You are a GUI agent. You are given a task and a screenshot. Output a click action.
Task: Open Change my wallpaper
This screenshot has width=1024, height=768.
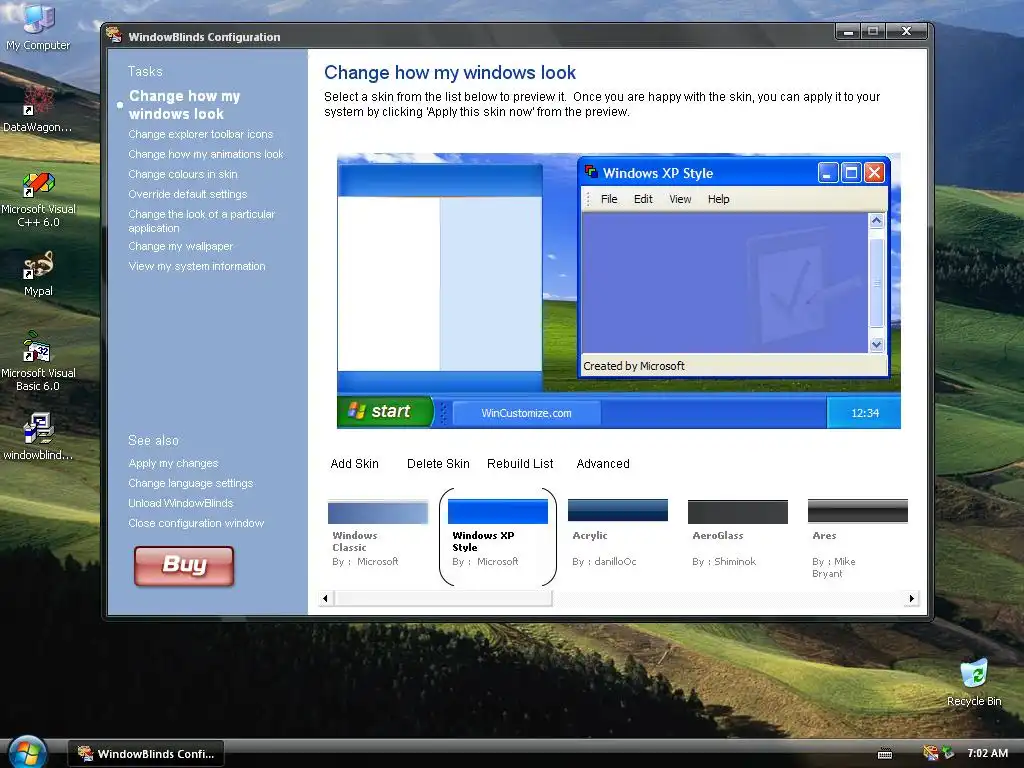tap(180, 246)
